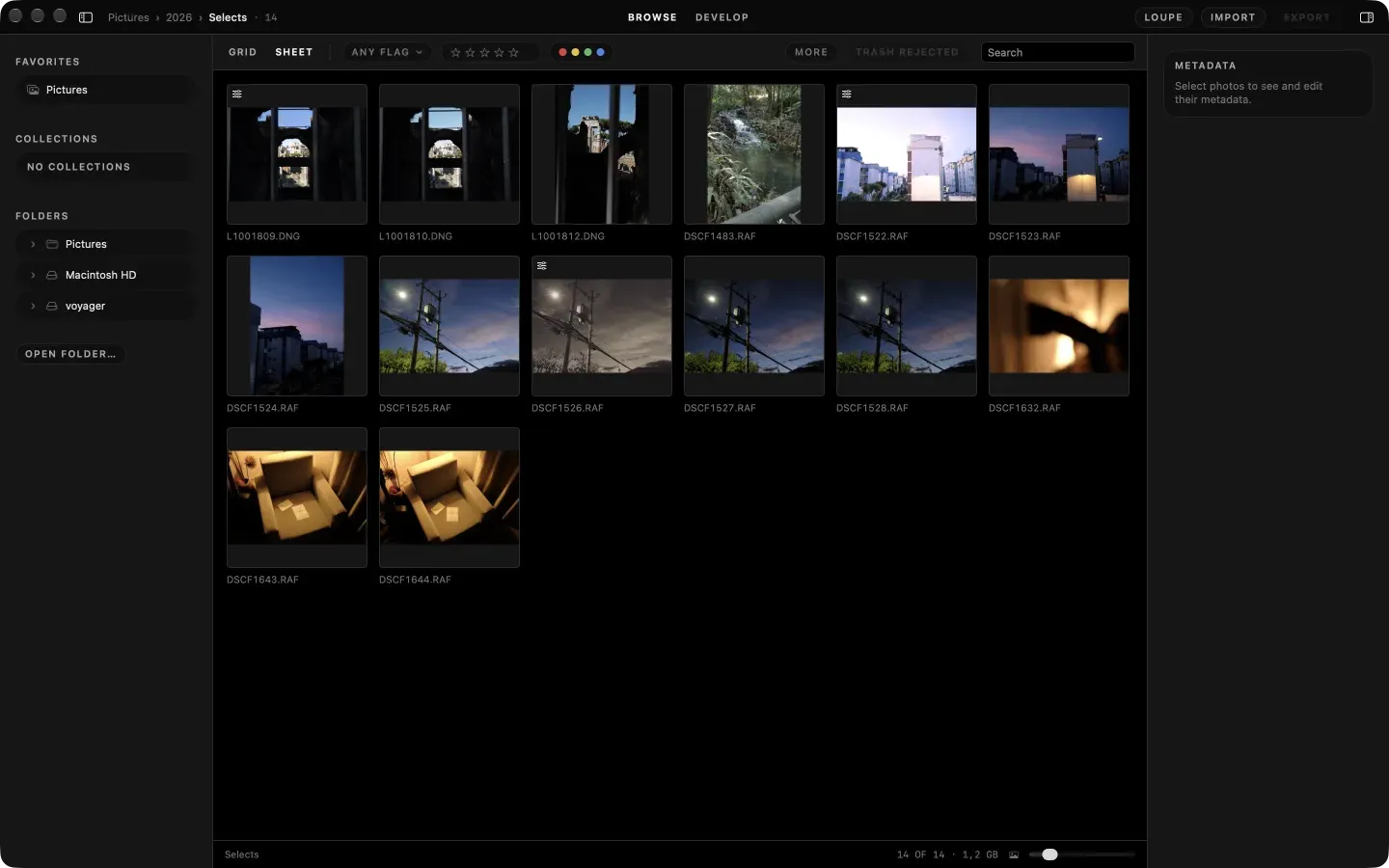
Task: Filter by four-star rating
Action: tap(500, 52)
